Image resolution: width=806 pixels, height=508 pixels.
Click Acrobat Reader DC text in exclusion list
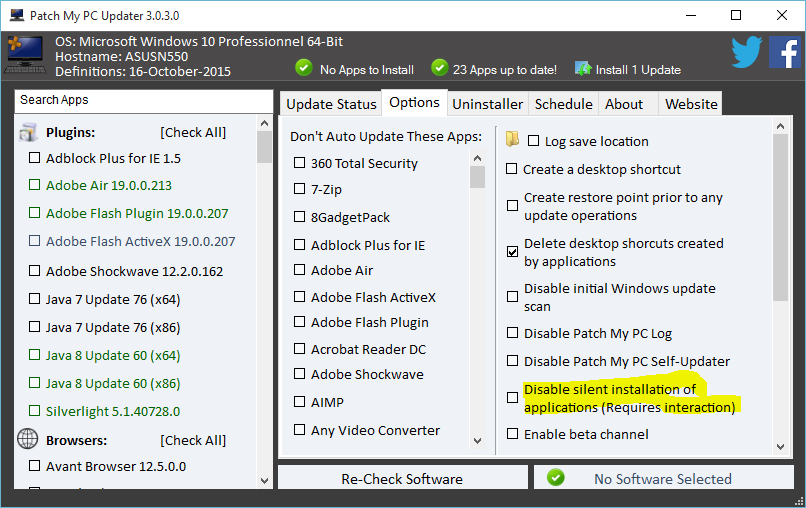(x=369, y=349)
